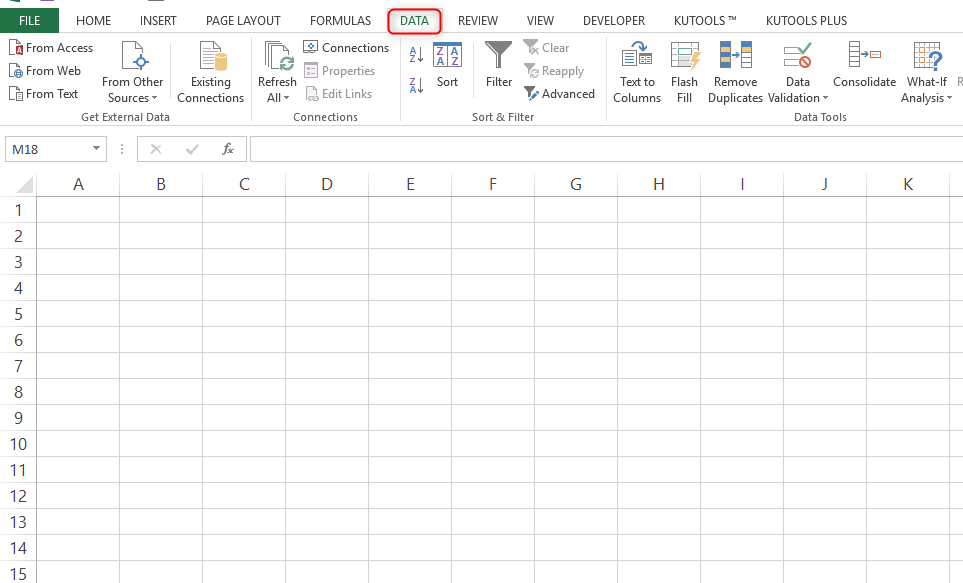The width and height of the screenshot is (963, 583).
Task: Click Refresh All icon
Action: (x=278, y=57)
